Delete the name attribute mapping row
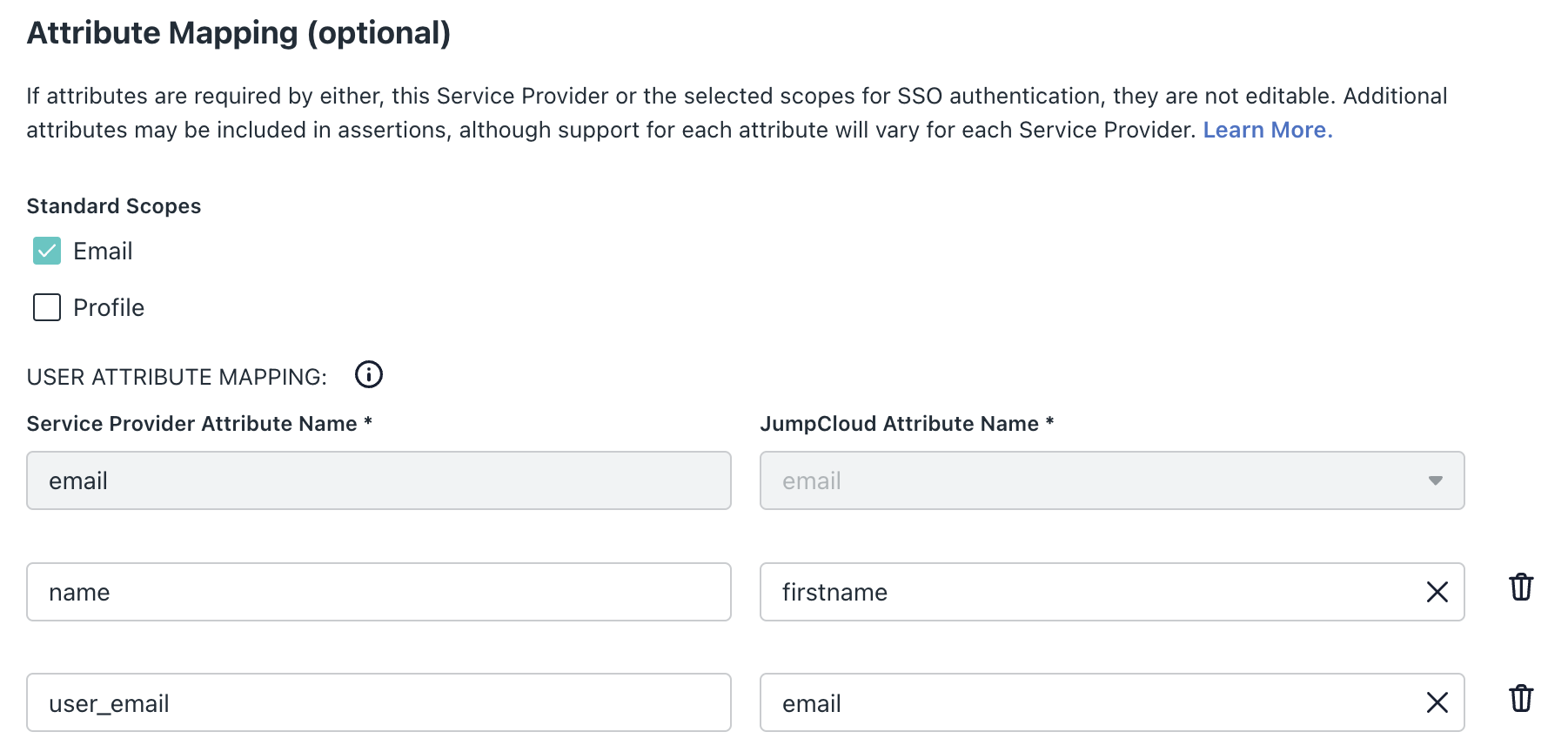 1521,587
